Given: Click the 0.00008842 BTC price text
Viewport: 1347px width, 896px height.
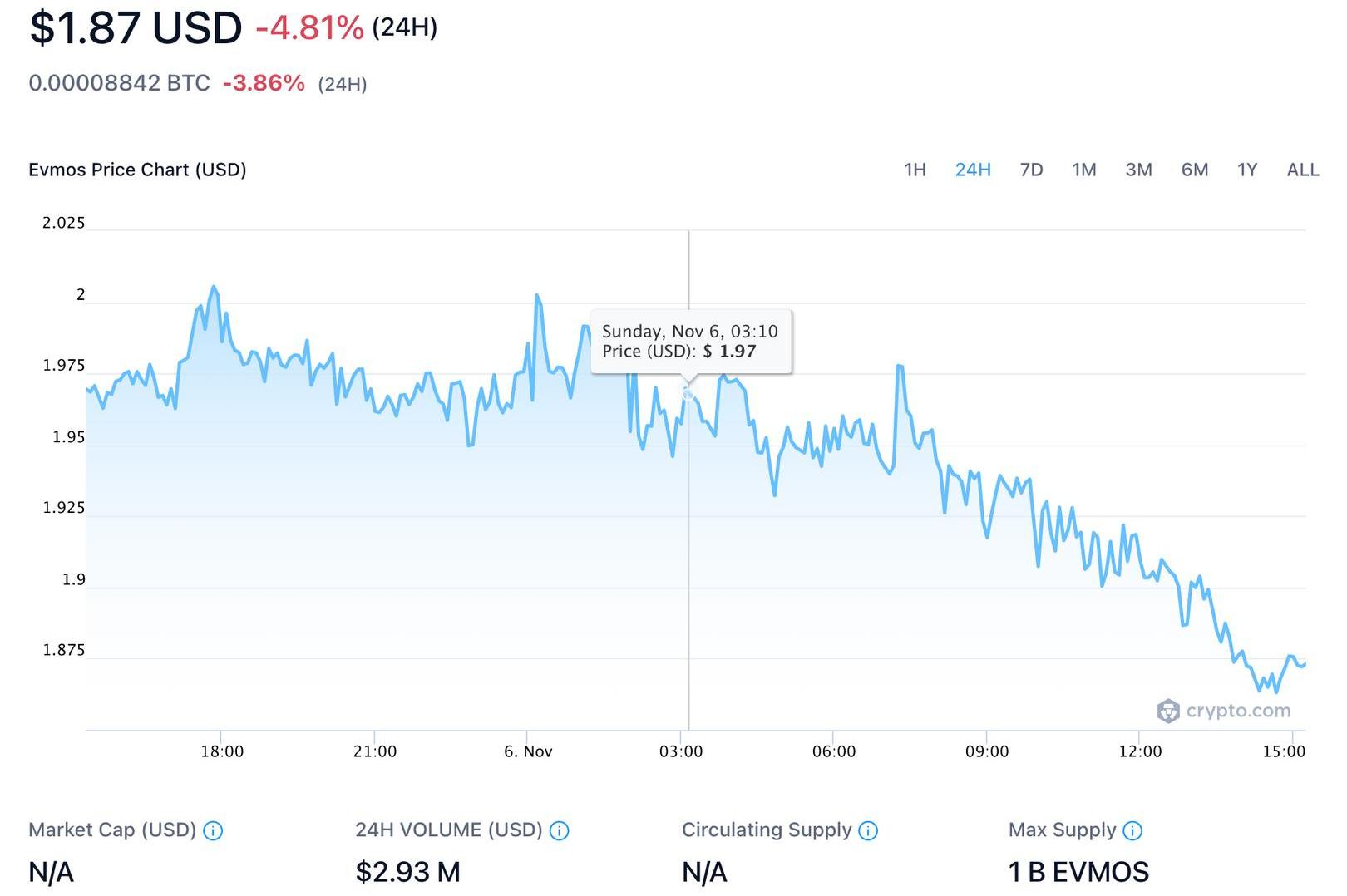Looking at the screenshot, I should 119,83.
